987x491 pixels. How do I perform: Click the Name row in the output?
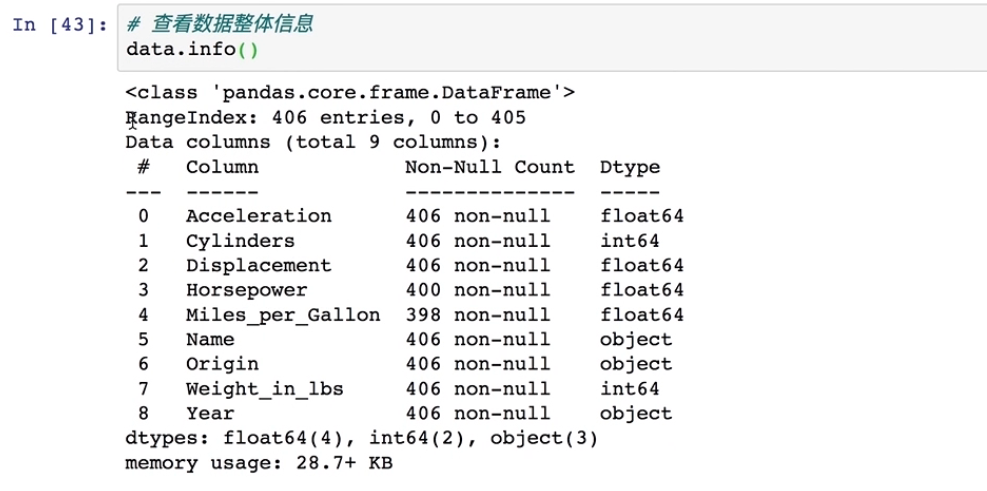[x=210, y=339]
